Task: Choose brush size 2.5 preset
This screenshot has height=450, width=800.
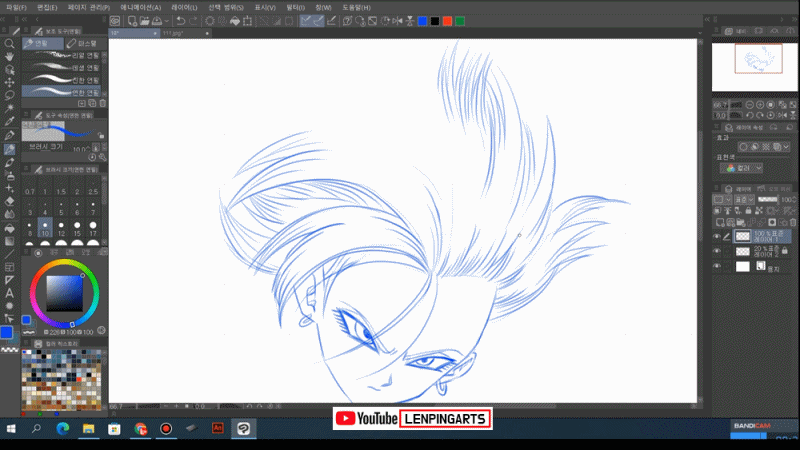Action: pyautogui.click(x=93, y=187)
